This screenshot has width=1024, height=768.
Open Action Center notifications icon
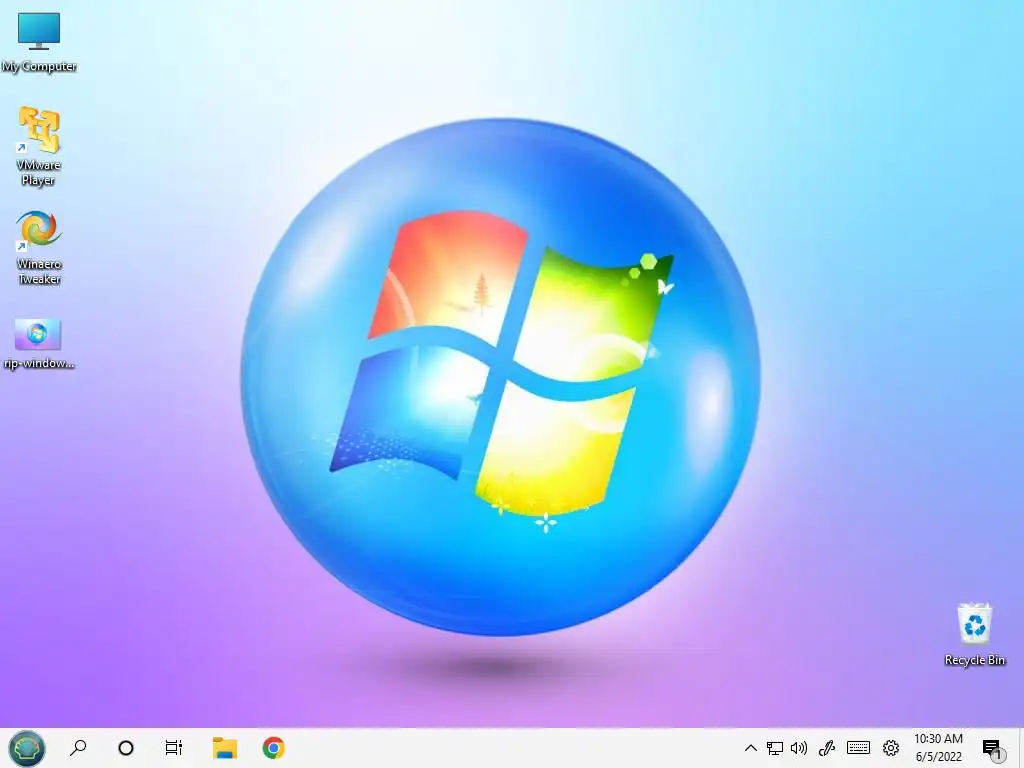992,748
